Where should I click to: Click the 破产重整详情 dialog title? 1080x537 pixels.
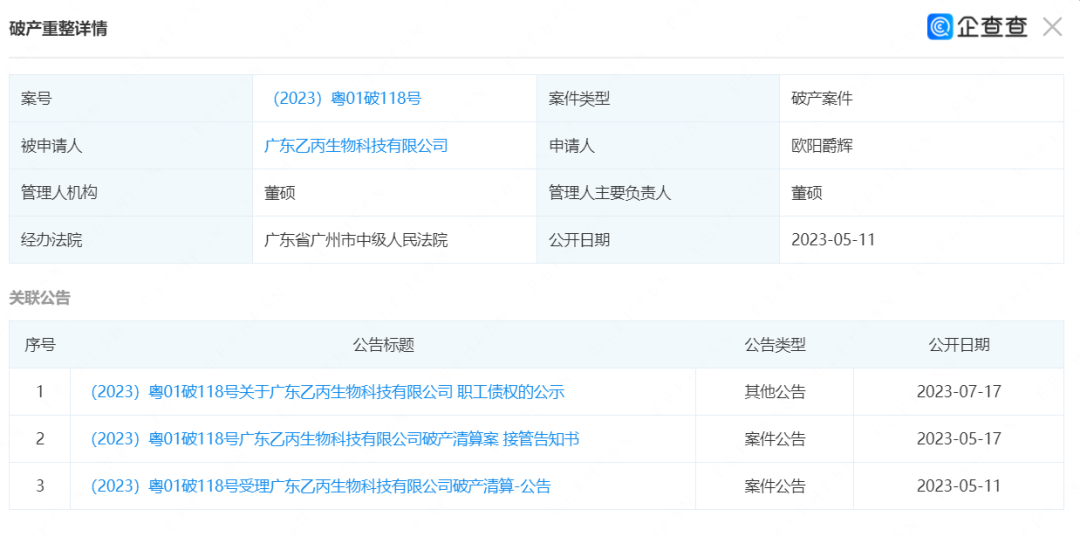click(58, 28)
